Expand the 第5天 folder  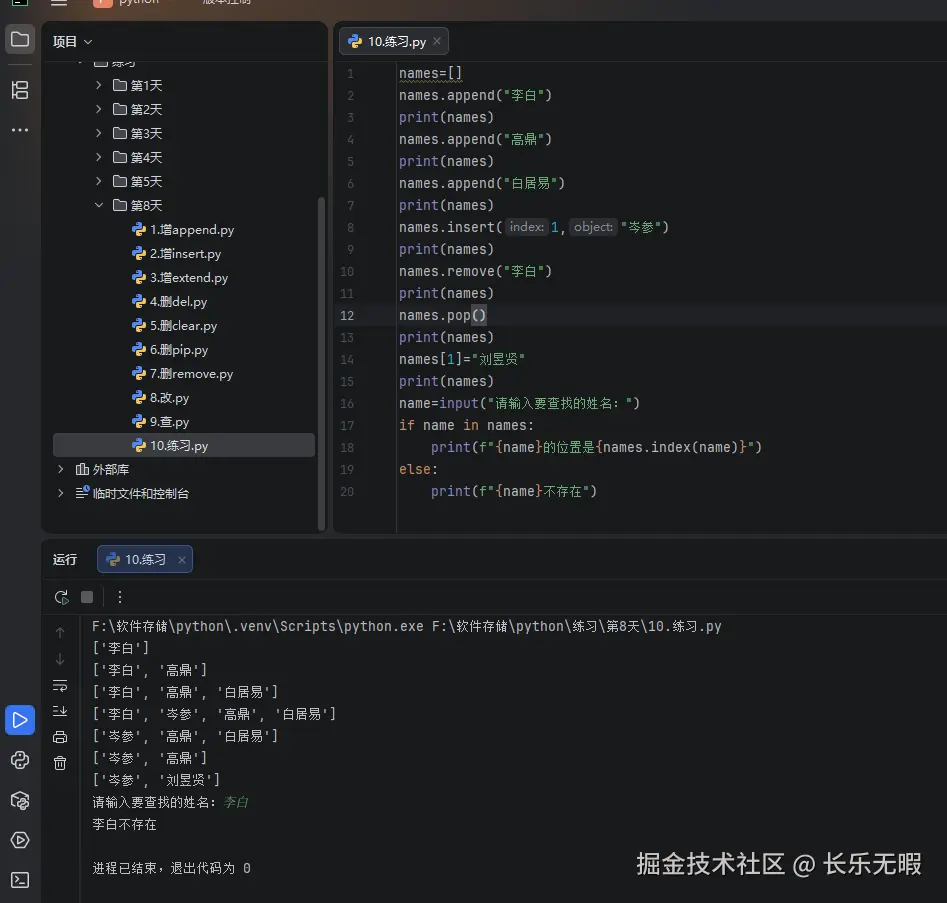[98, 181]
